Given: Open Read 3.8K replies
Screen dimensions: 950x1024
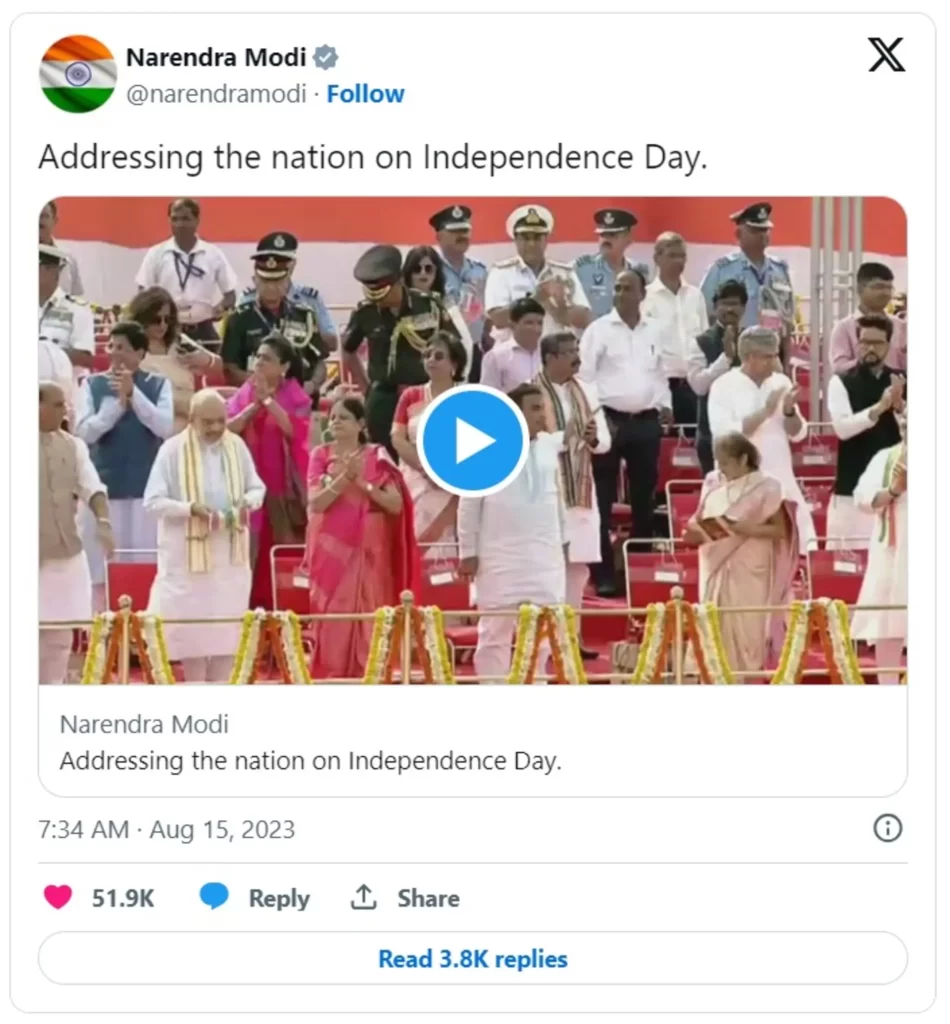Looking at the screenshot, I should tap(472, 959).
